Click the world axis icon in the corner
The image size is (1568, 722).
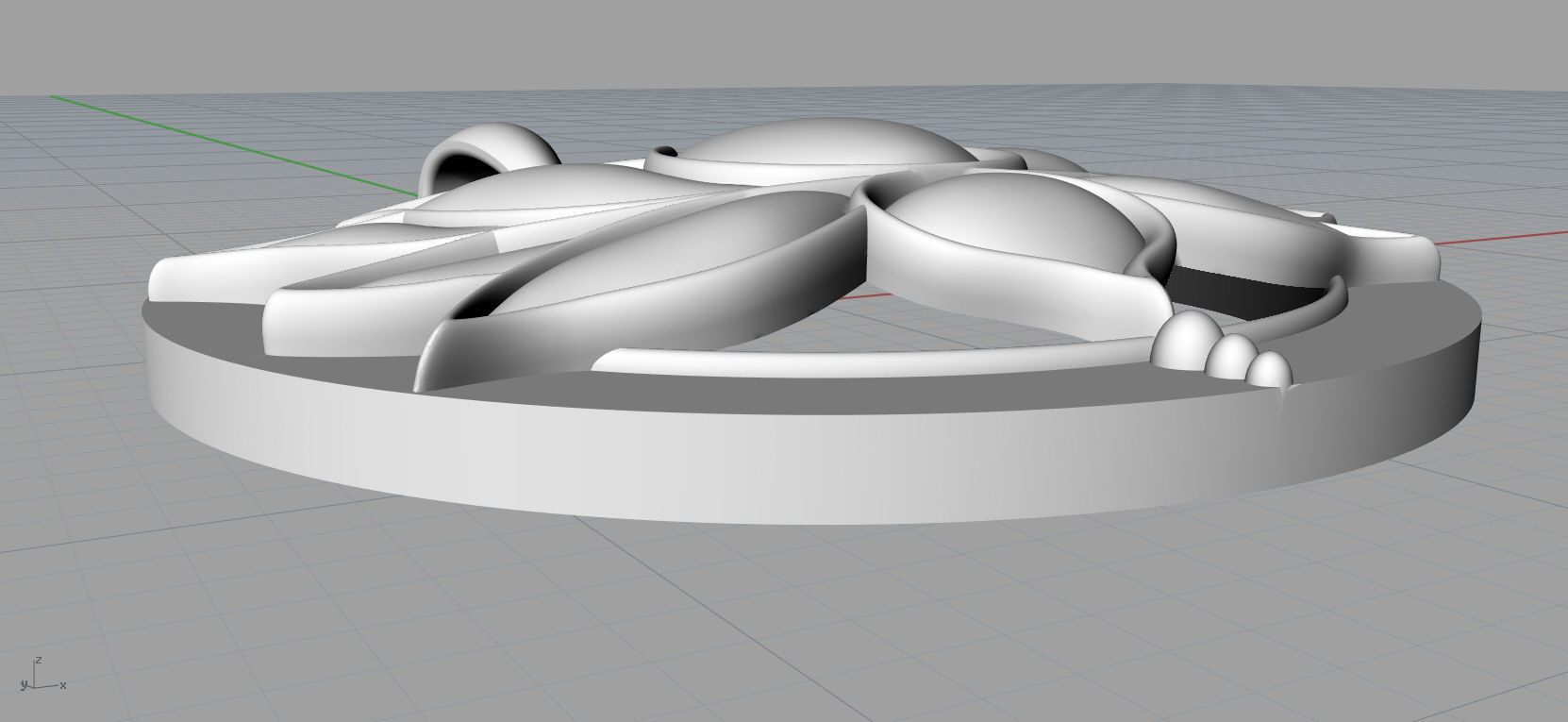click(x=42, y=675)
